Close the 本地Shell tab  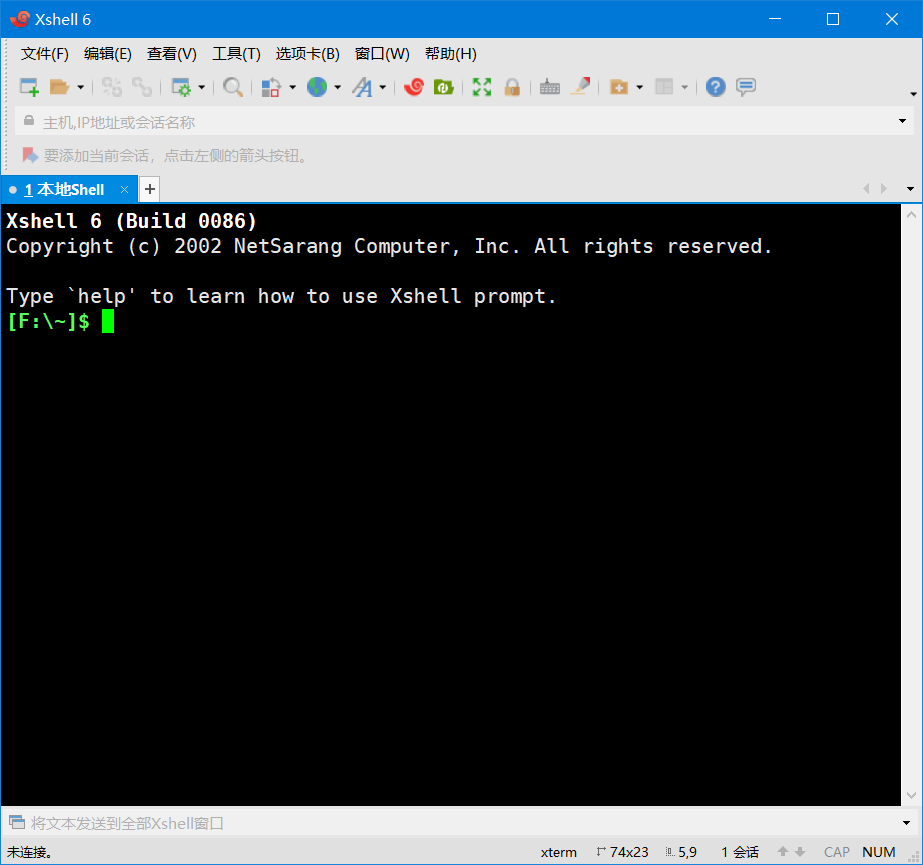pos(124,189)
